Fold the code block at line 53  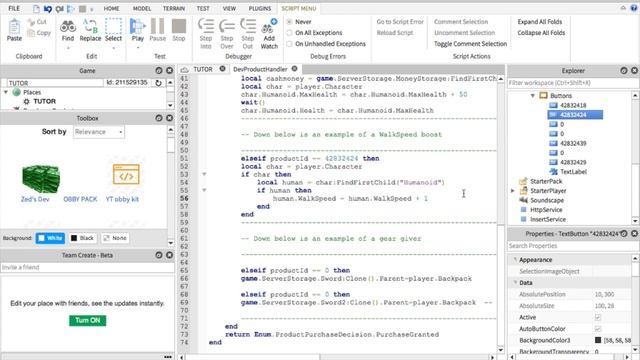pyautogui.click(x=204, y=174)
